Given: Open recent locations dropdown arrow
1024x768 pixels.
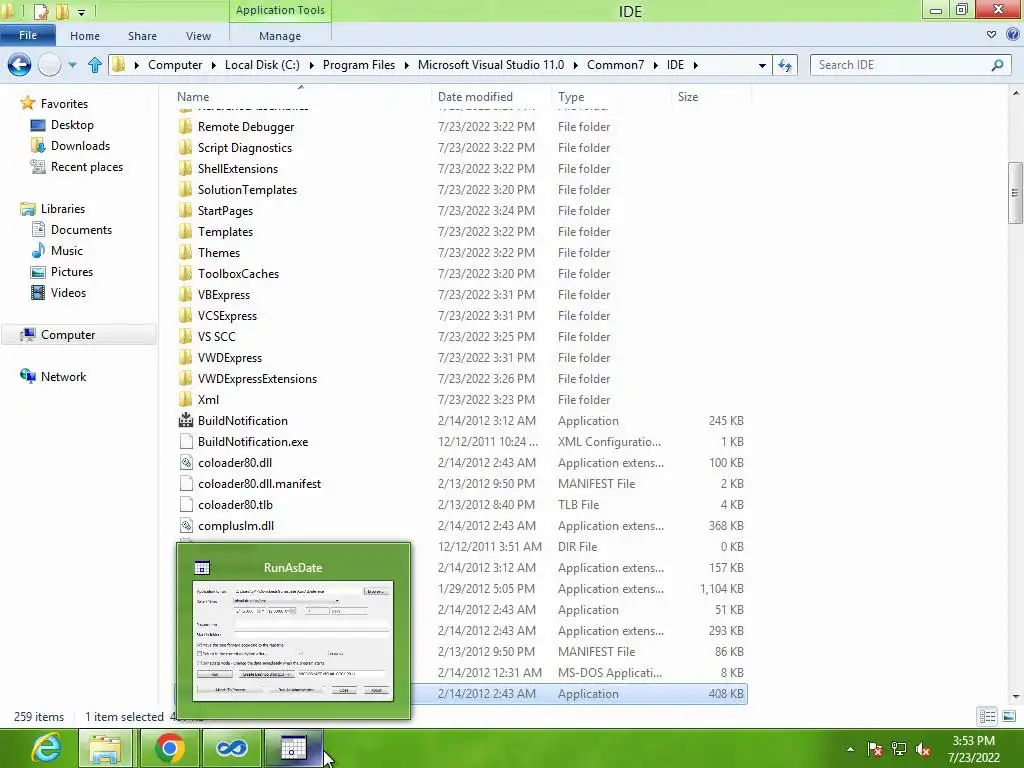Looking at the screenshot, I should click(x=72, y=65).
